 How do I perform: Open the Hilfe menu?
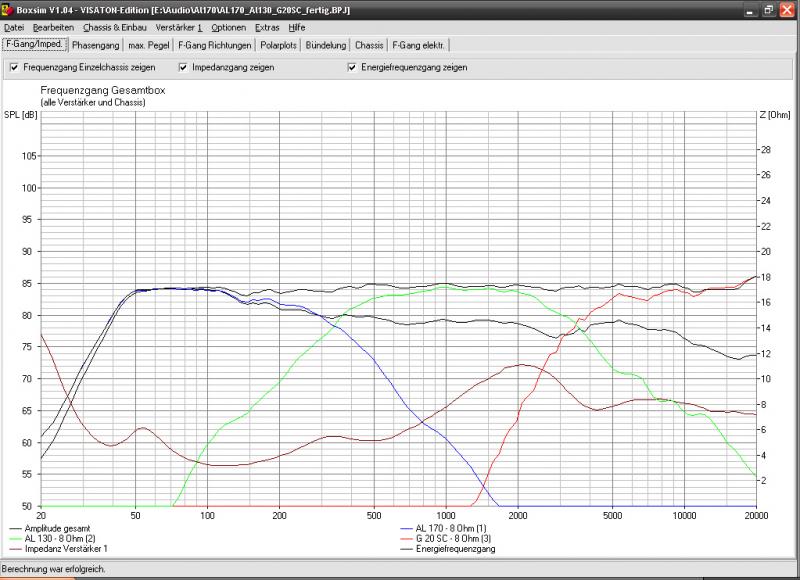[296, 28]
